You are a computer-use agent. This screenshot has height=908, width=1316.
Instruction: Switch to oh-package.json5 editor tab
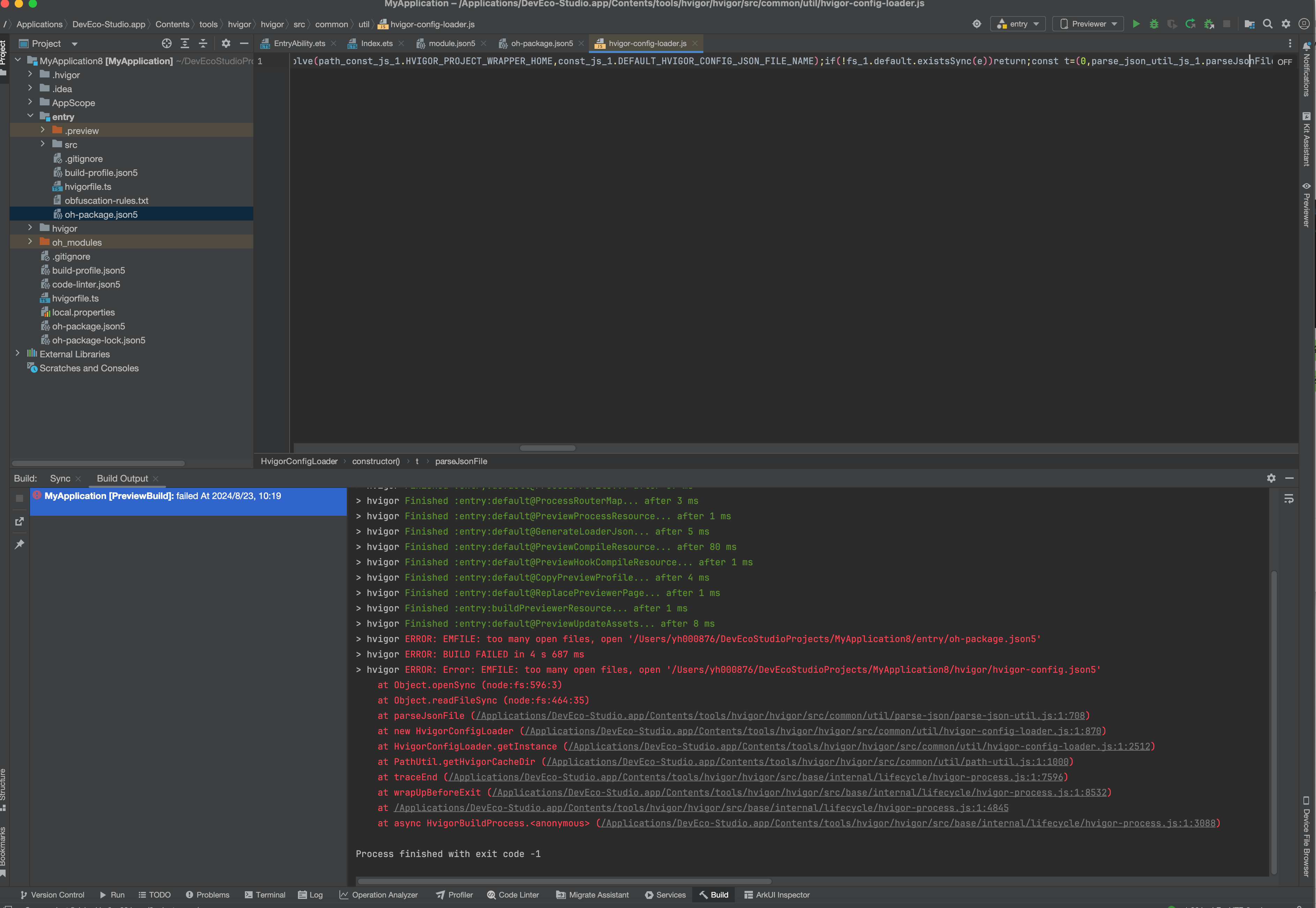pyautogui.click(x=541, y=43)
